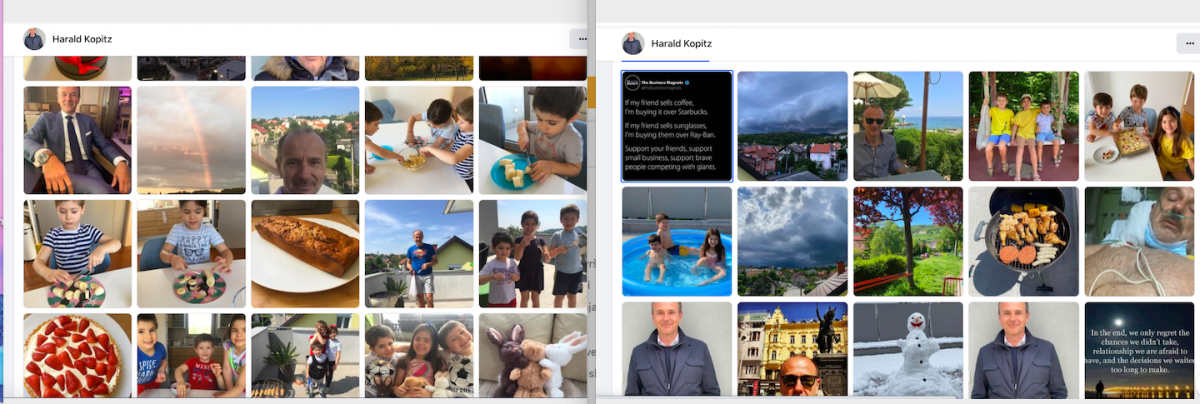Viewport: 1200px width, 404px height.
Task: Open the more options button in right window
Action: [x=1188, y=43]
